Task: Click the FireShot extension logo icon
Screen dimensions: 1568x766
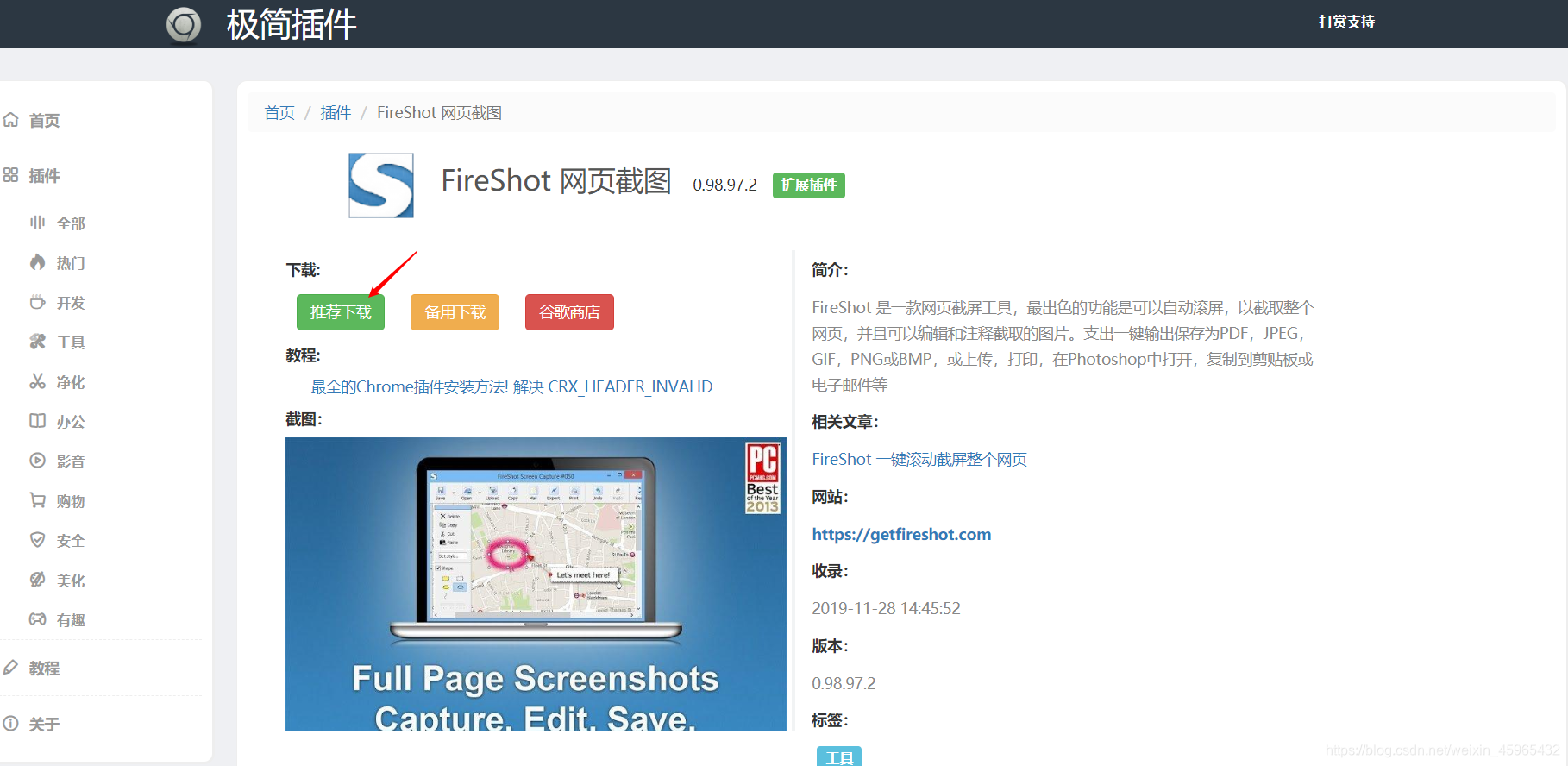Action: 381,185
